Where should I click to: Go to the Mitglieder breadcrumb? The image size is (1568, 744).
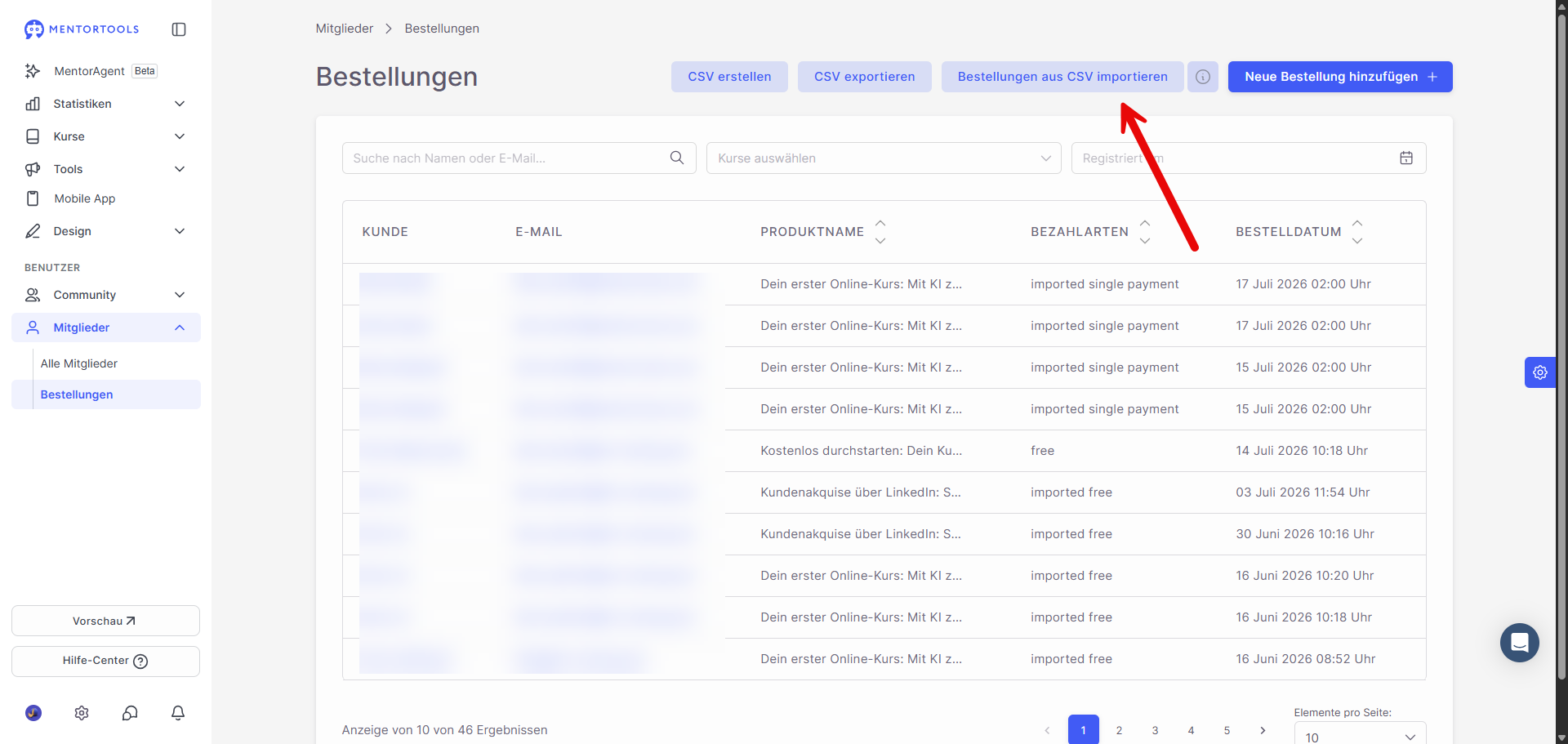tap(344, 29)
